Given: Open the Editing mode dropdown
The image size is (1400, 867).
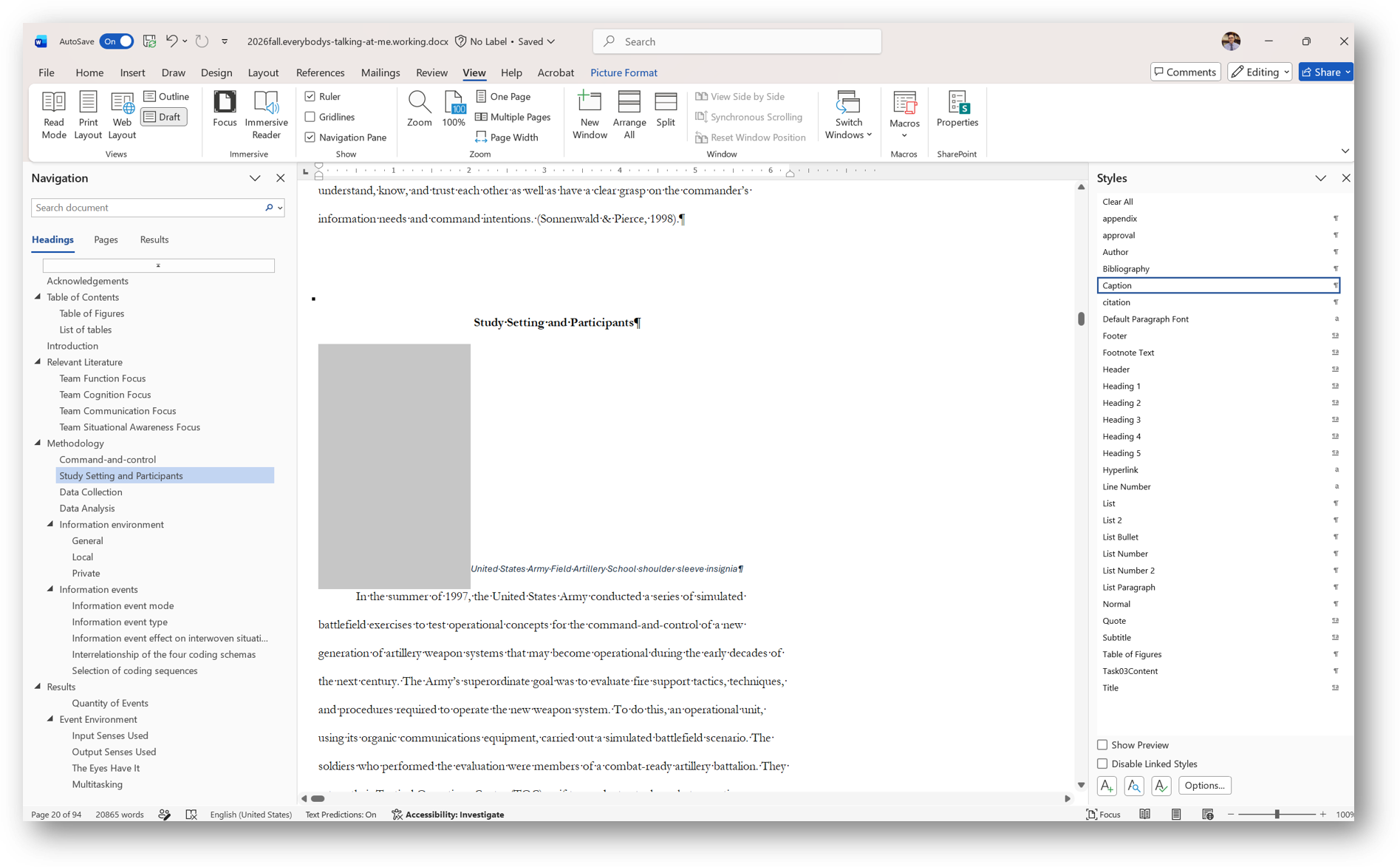Looking at the screenshot, I should [1260, 72].
